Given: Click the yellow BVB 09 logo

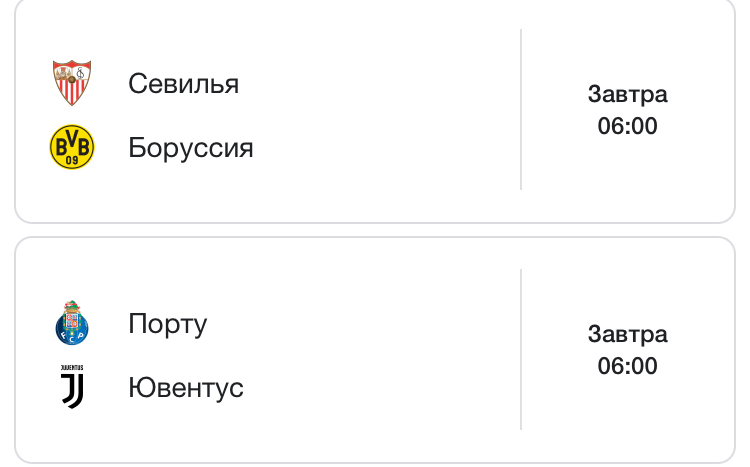Looking at the screenshot, I should click(72, 147).
